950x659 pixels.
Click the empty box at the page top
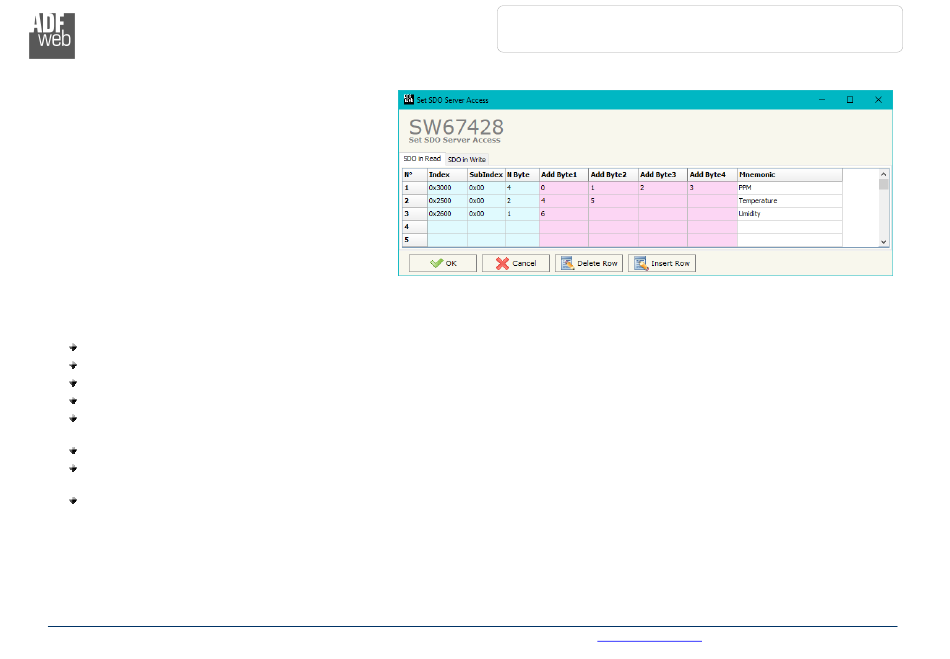(x=700, y=29)
